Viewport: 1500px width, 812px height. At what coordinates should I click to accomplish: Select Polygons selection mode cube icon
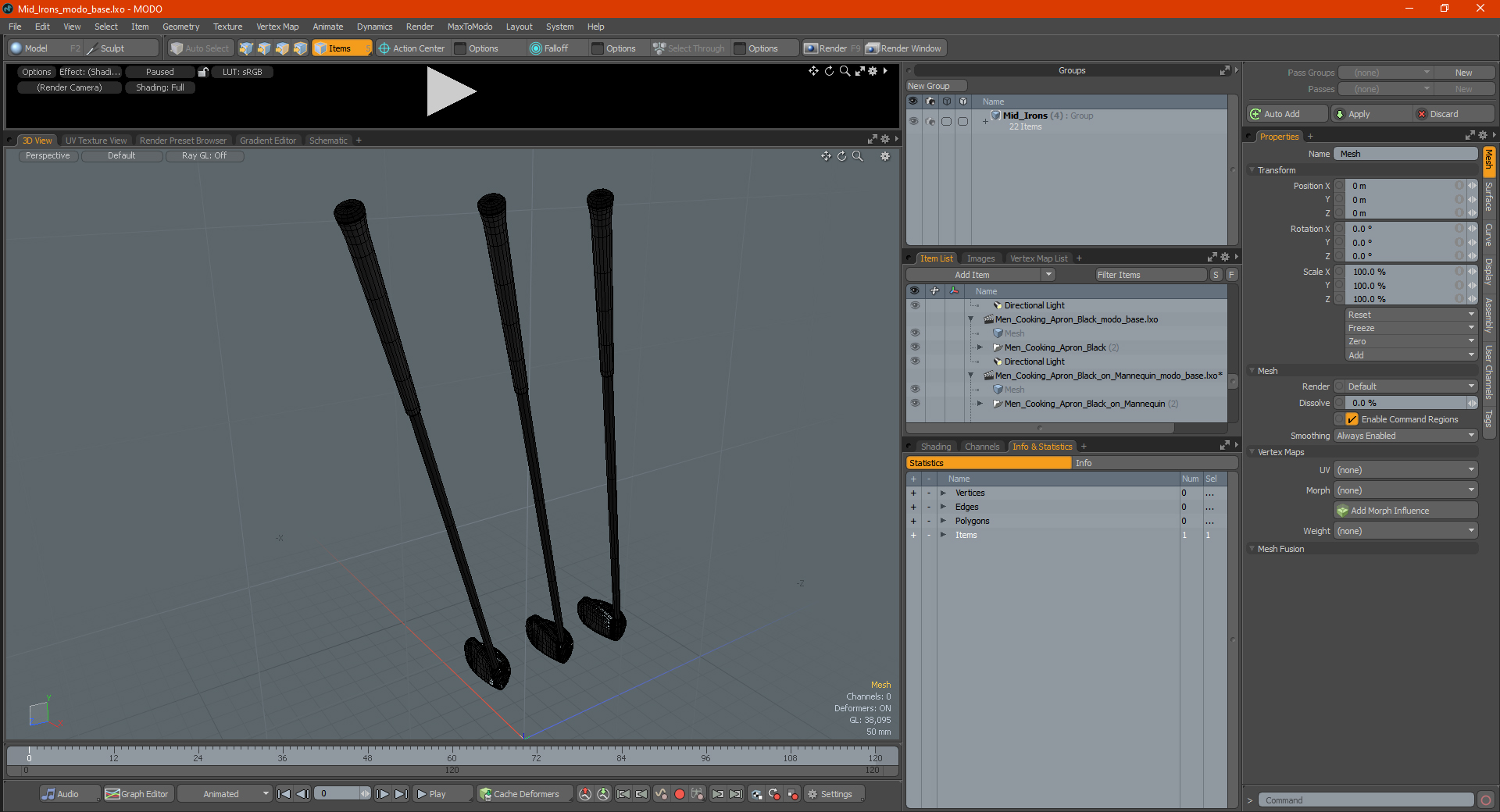coord(282,48)
